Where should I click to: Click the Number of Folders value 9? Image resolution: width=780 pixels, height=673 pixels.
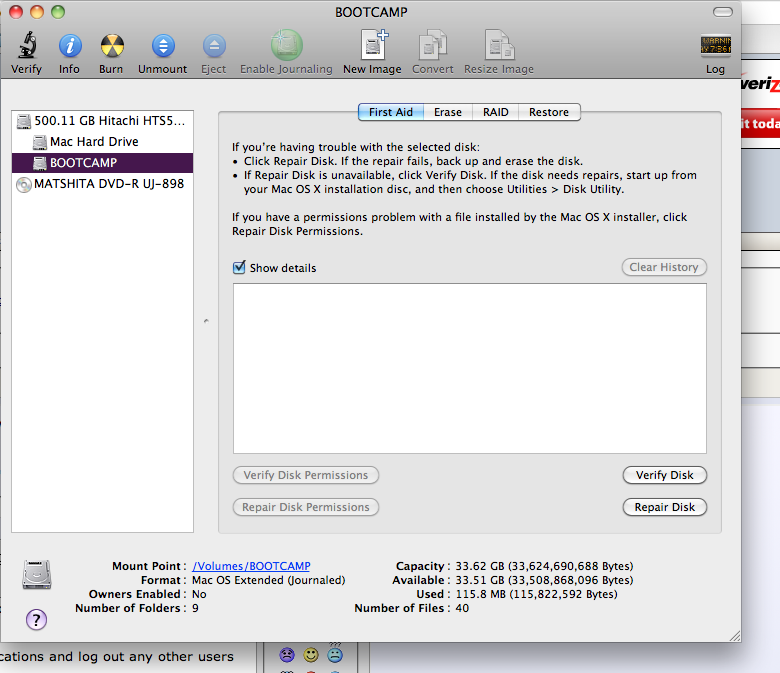click(x=195, y=608)
